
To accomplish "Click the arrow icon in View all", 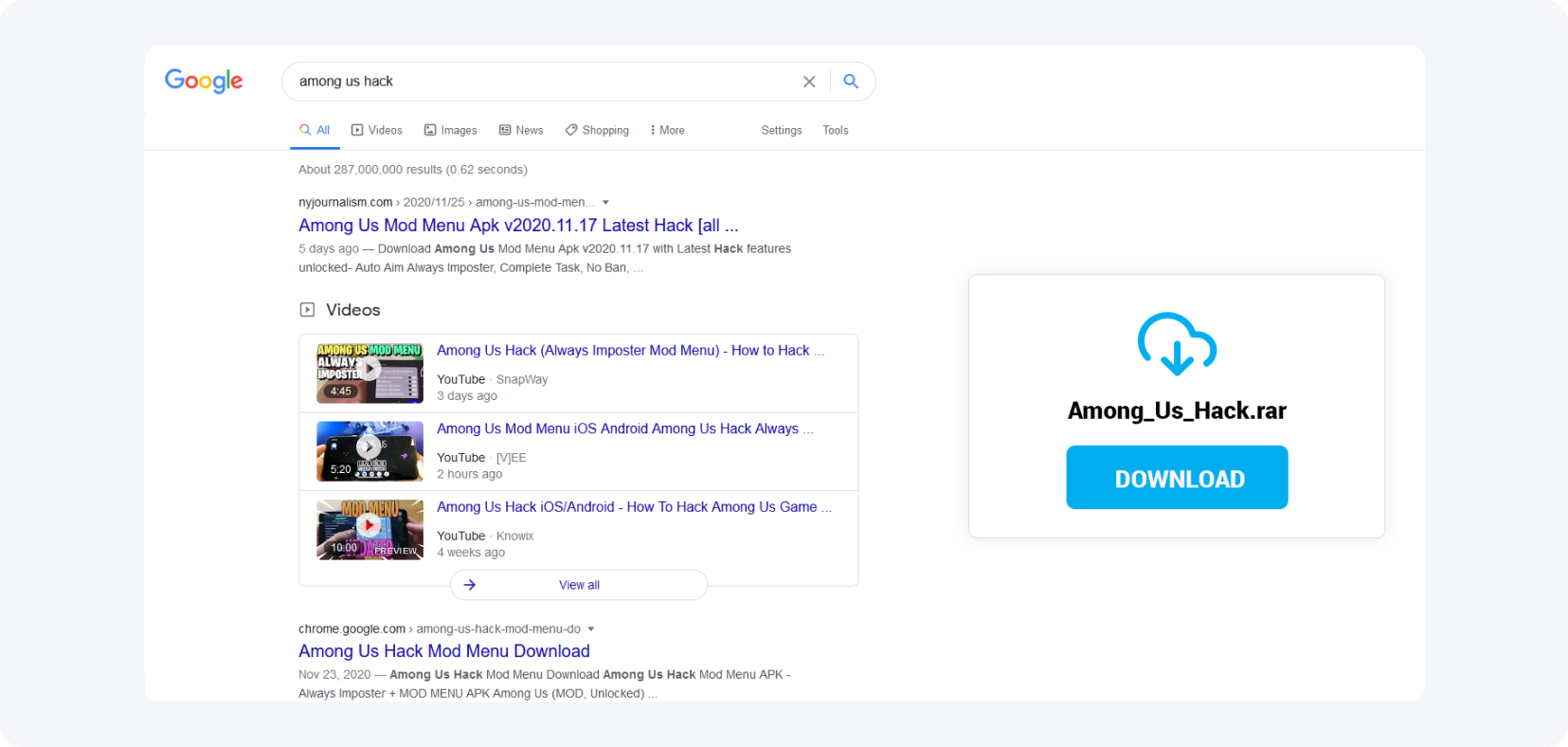I will pos(470,585).
